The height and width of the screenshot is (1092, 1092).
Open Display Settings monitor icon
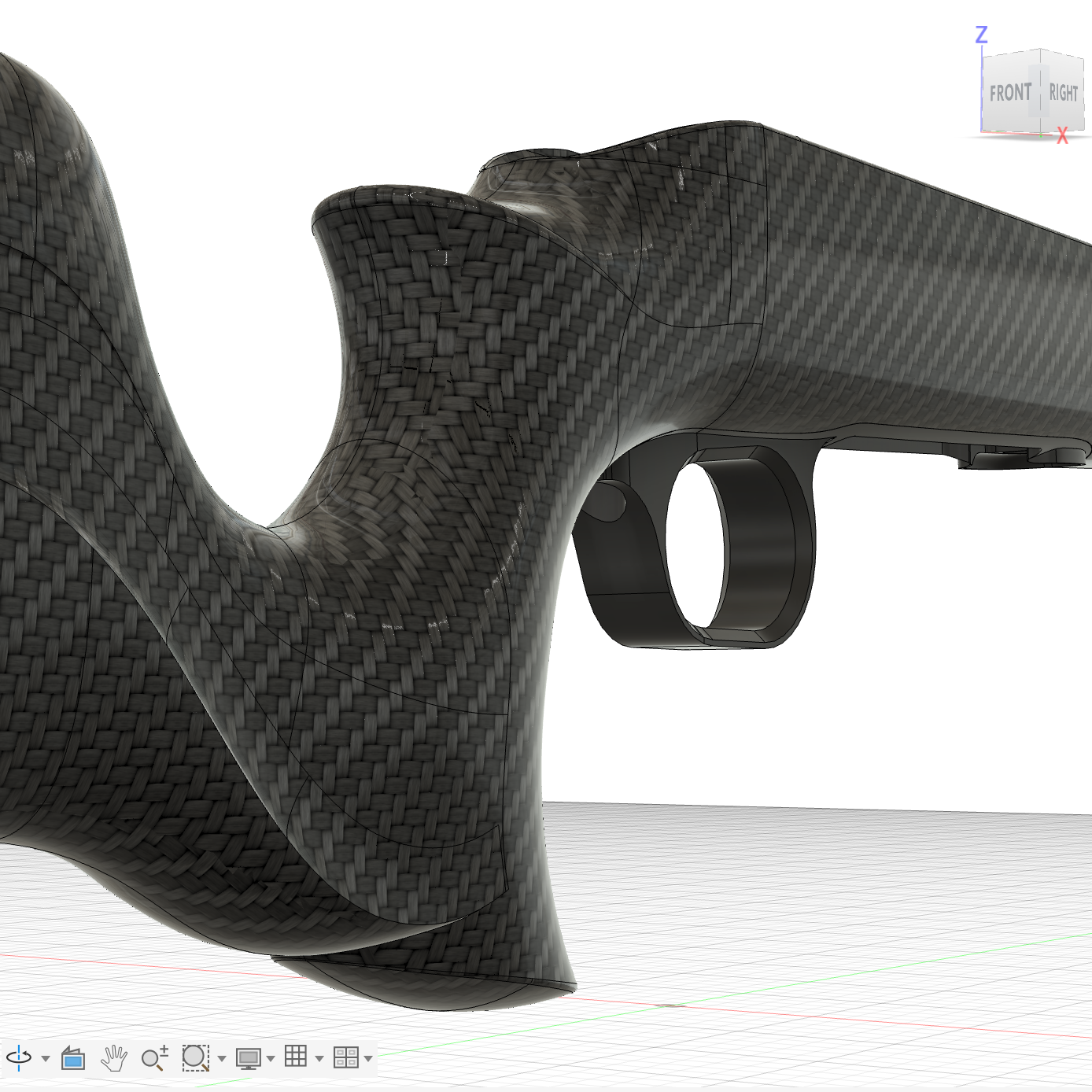[249, 1057]
